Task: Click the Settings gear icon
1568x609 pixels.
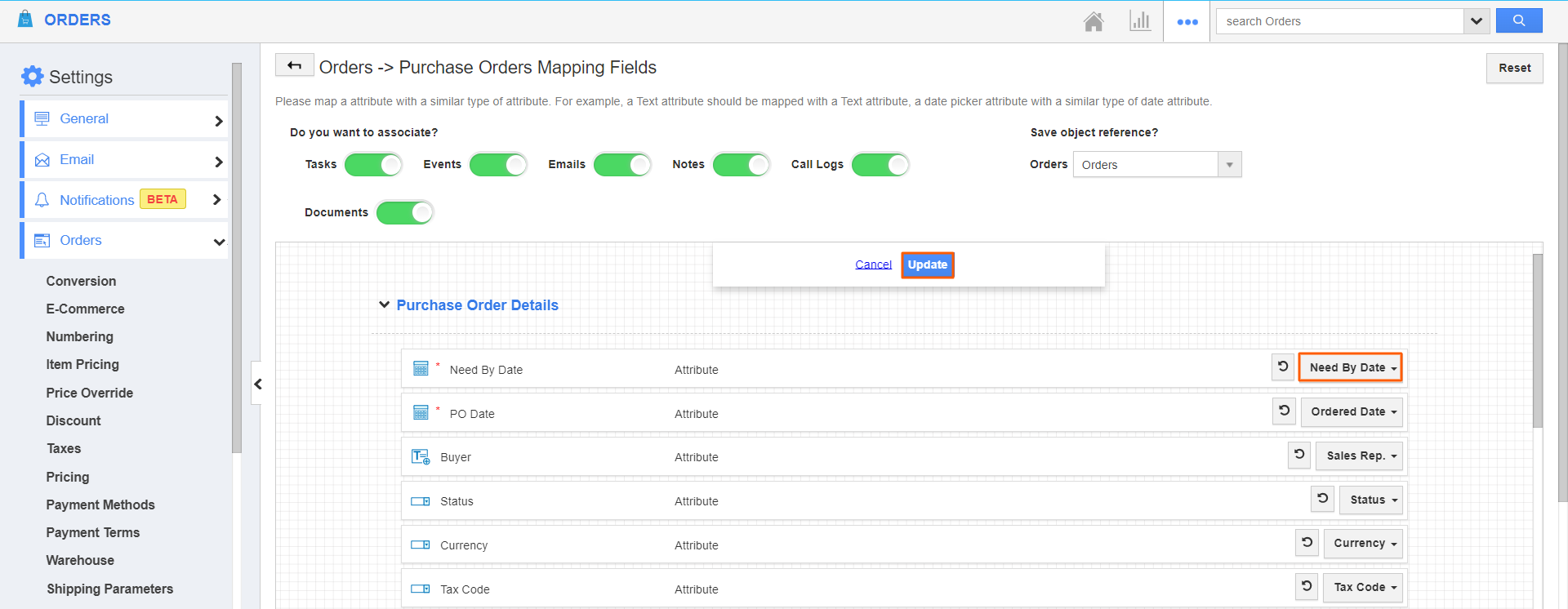Action: tap(33, 76)
